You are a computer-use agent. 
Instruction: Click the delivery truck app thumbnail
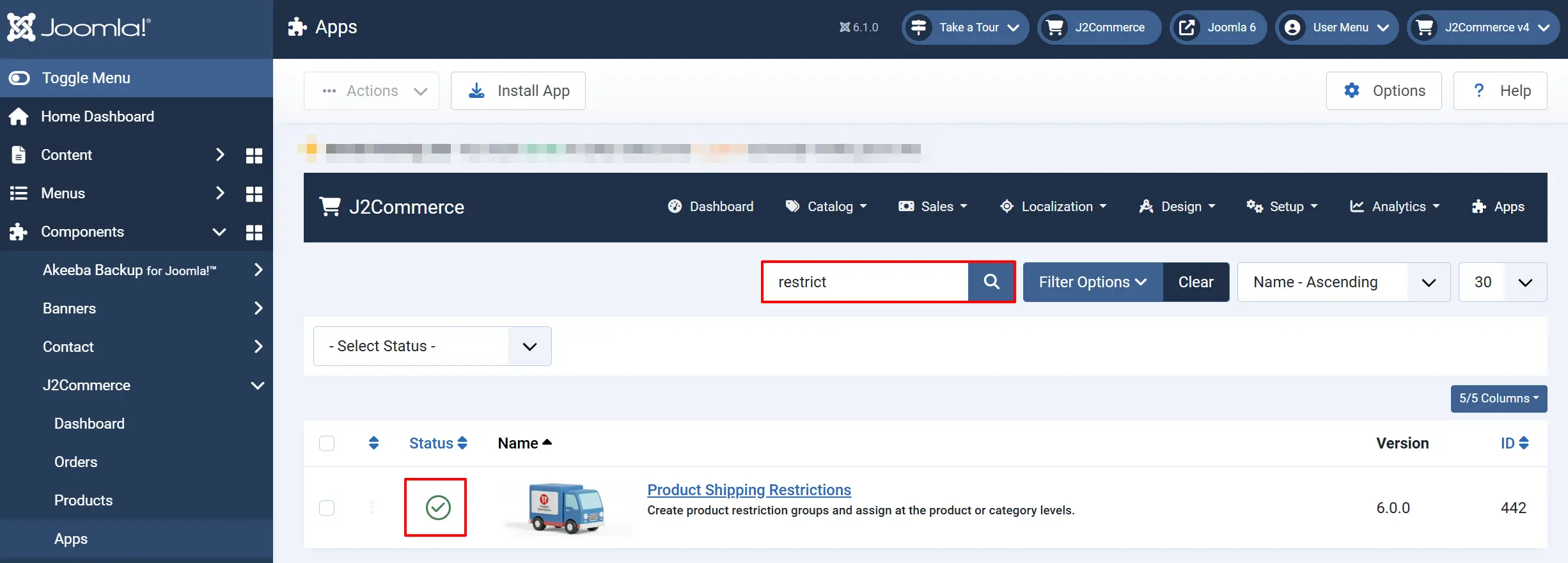click(x=567, y=508)
